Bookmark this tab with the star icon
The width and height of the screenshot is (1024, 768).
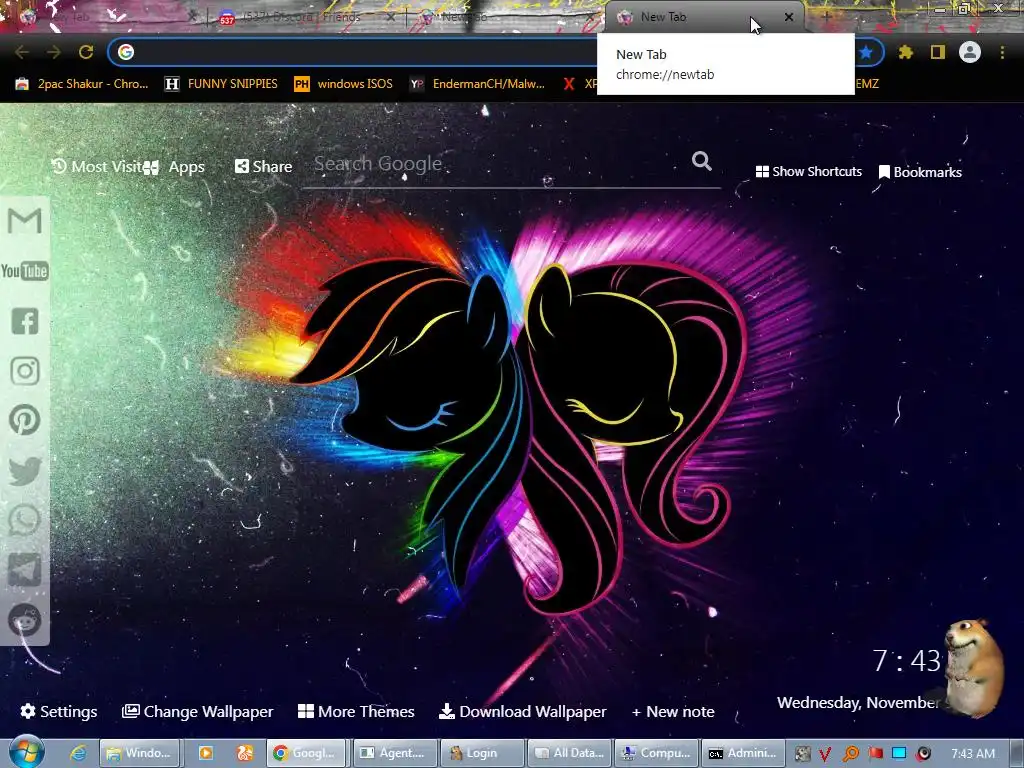(x=867, y=52)
